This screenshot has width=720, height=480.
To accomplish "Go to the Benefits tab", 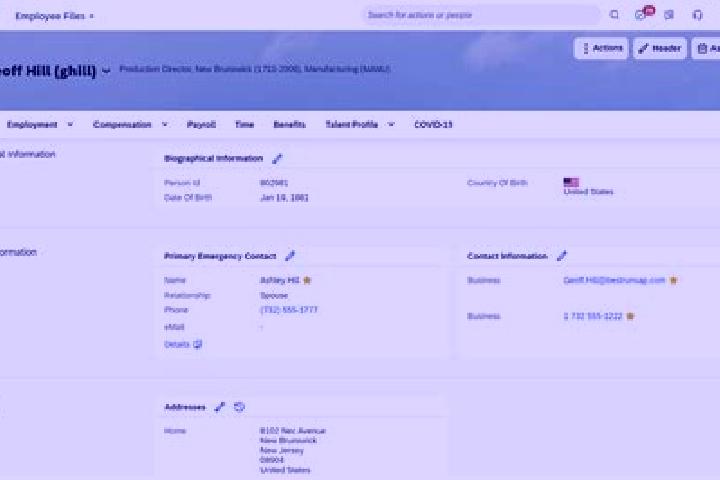I will coord(289,124).
